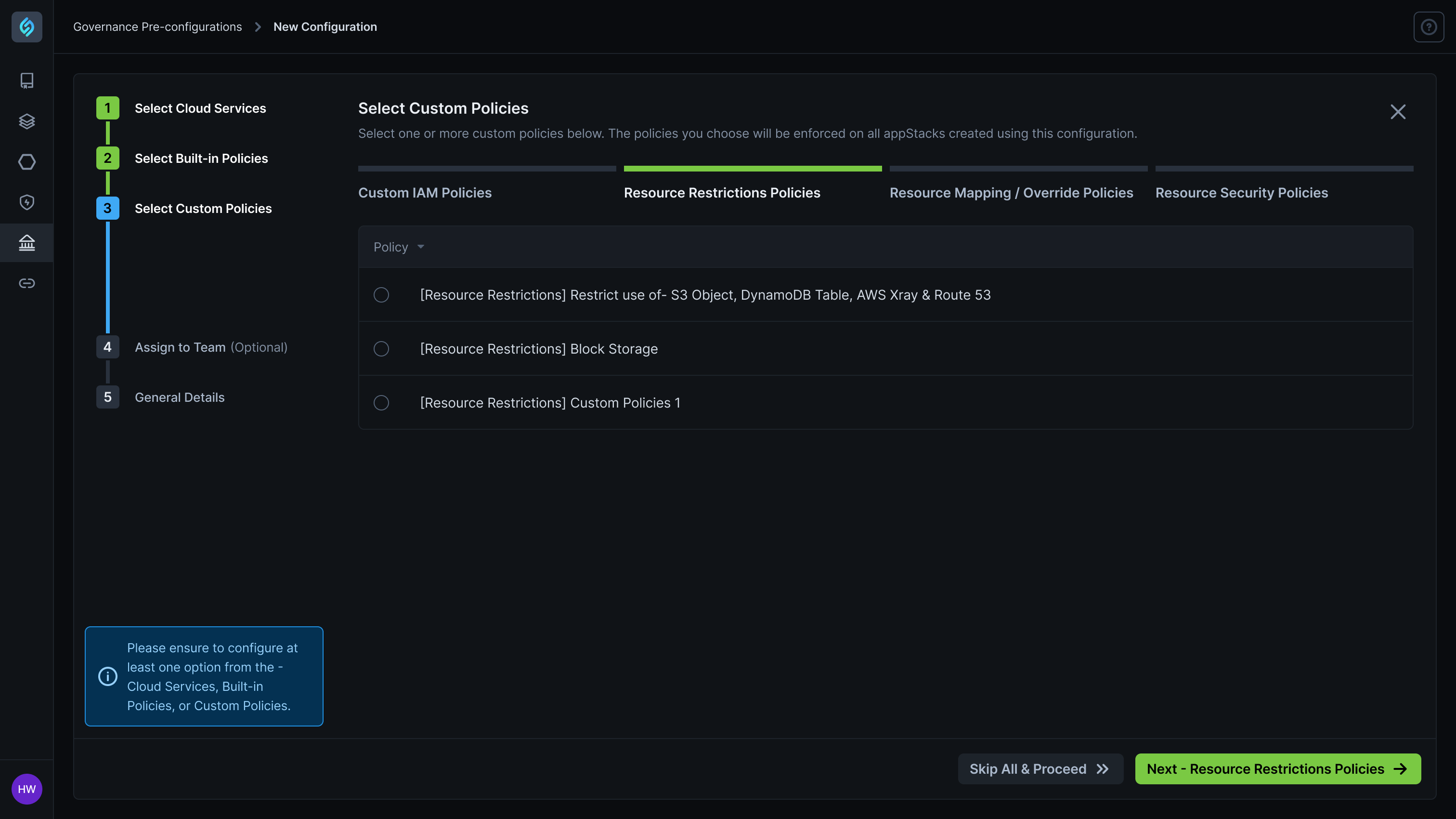Viewport: 1456px width, 819px height.
Task: Select the Custom Policies 1 radio
Action: point(381,403)
